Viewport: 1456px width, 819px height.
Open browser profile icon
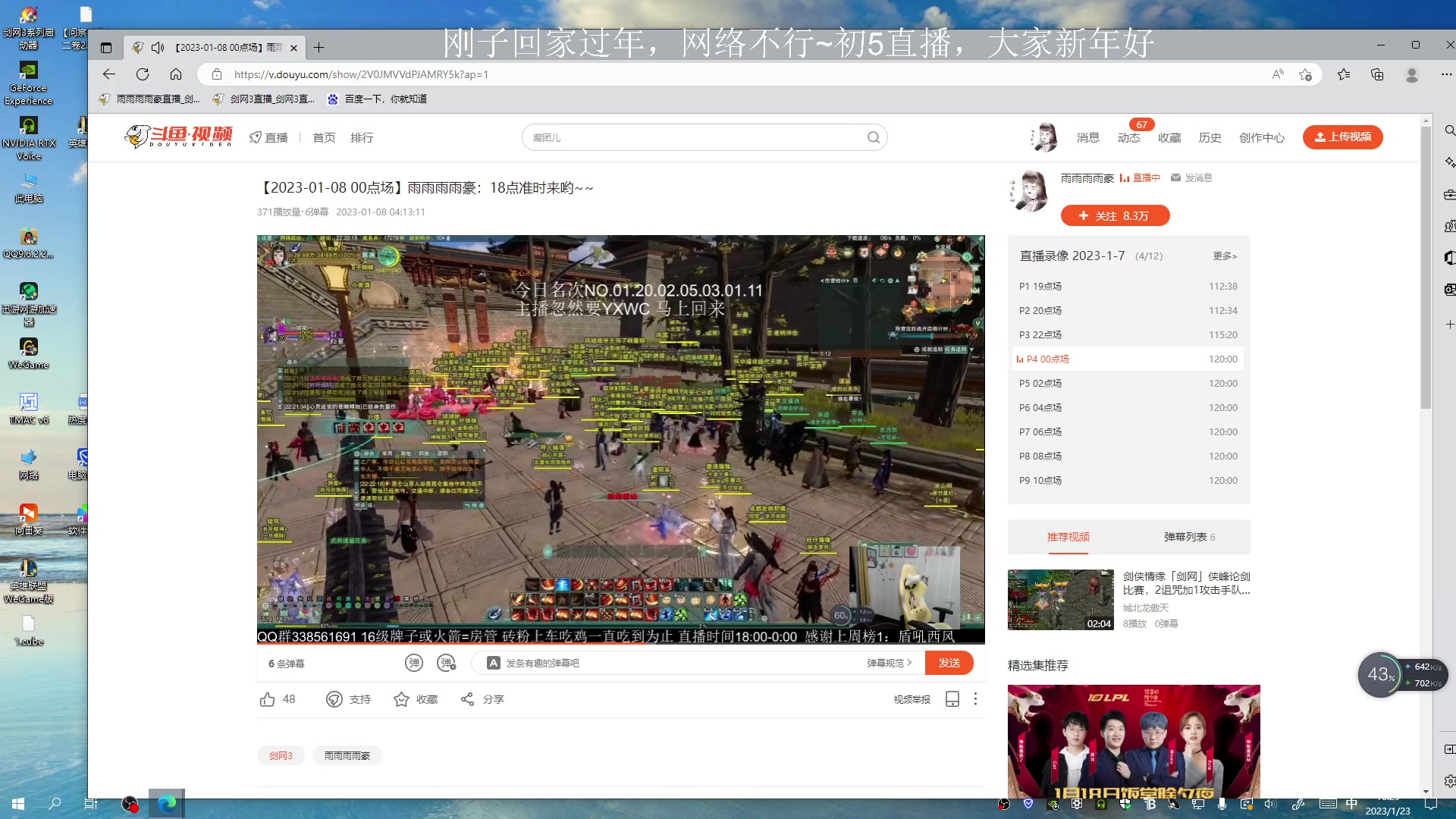pos(1412,74)
